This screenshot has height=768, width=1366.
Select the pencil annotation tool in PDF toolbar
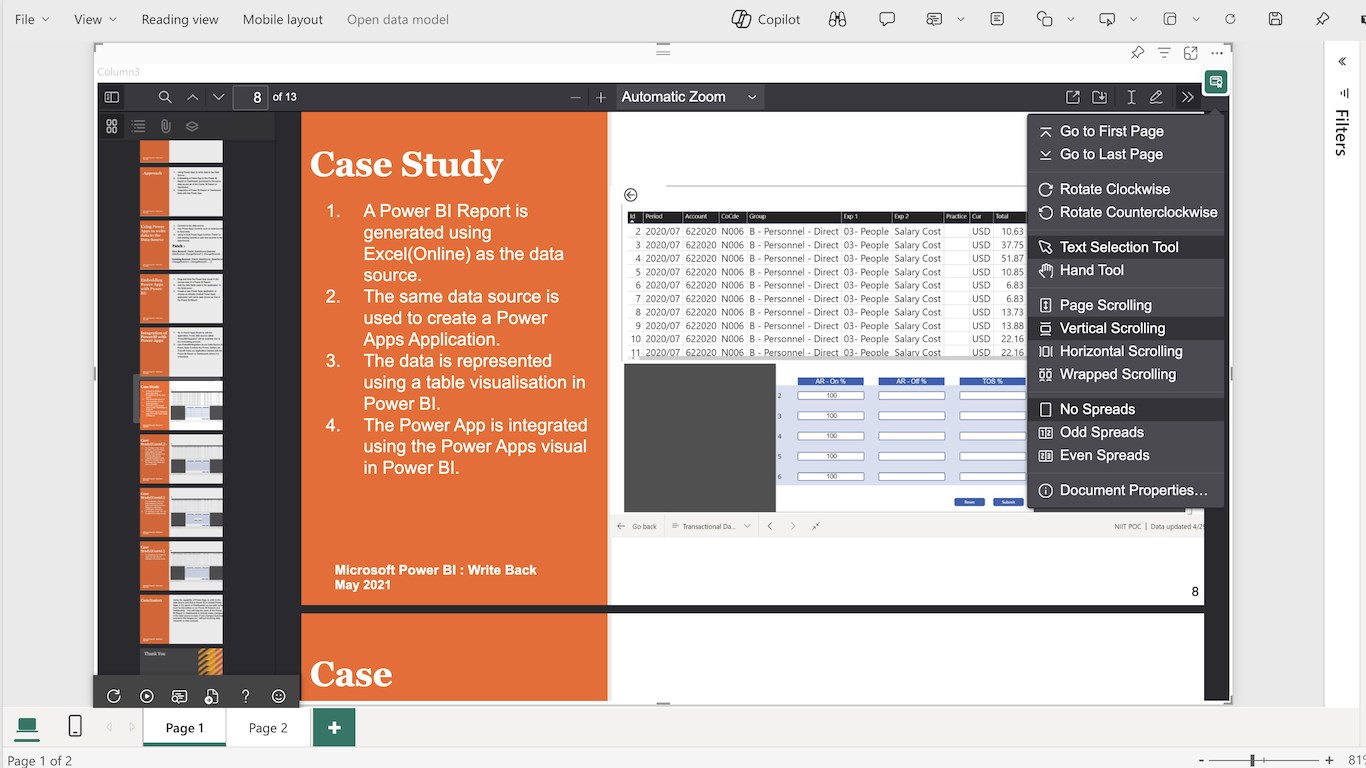[1156, 97]
